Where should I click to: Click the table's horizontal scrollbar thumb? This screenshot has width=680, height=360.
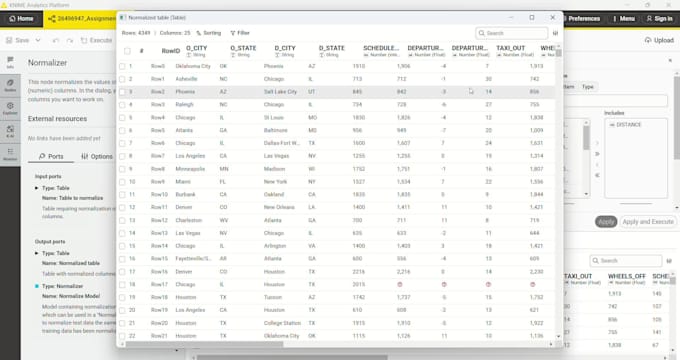point(204,344)
